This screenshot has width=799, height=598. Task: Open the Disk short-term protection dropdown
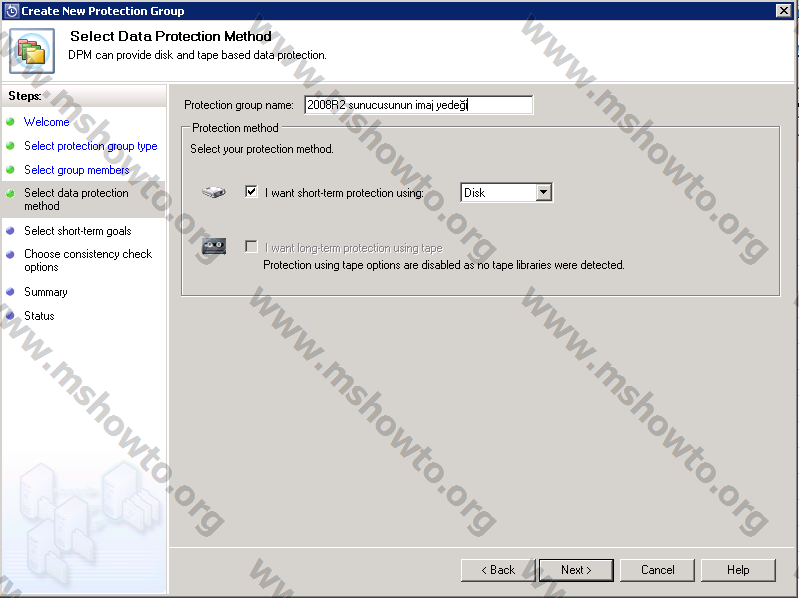(543, 192)
